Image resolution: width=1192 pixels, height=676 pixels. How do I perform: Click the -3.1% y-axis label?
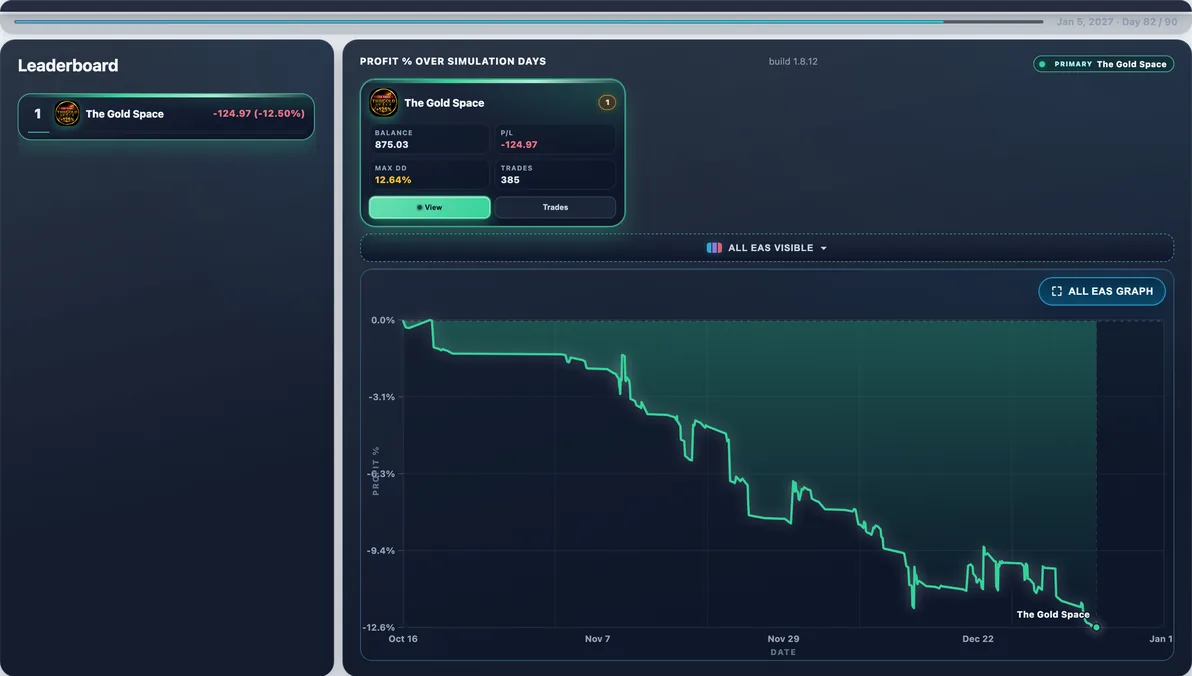point(382,397)
